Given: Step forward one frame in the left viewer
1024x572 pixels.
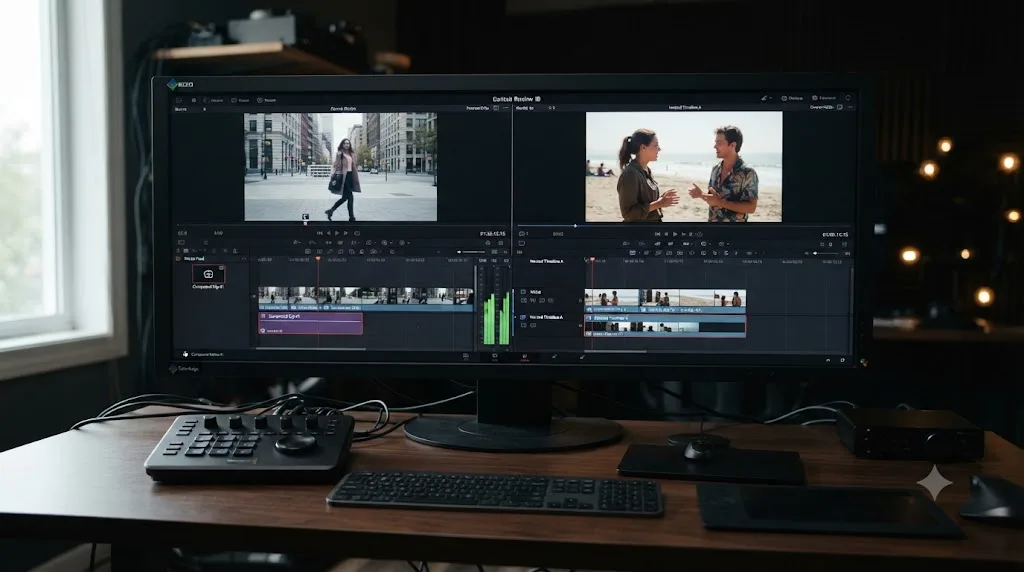Looking at the screenshot, I should click(x=345, y=233).
